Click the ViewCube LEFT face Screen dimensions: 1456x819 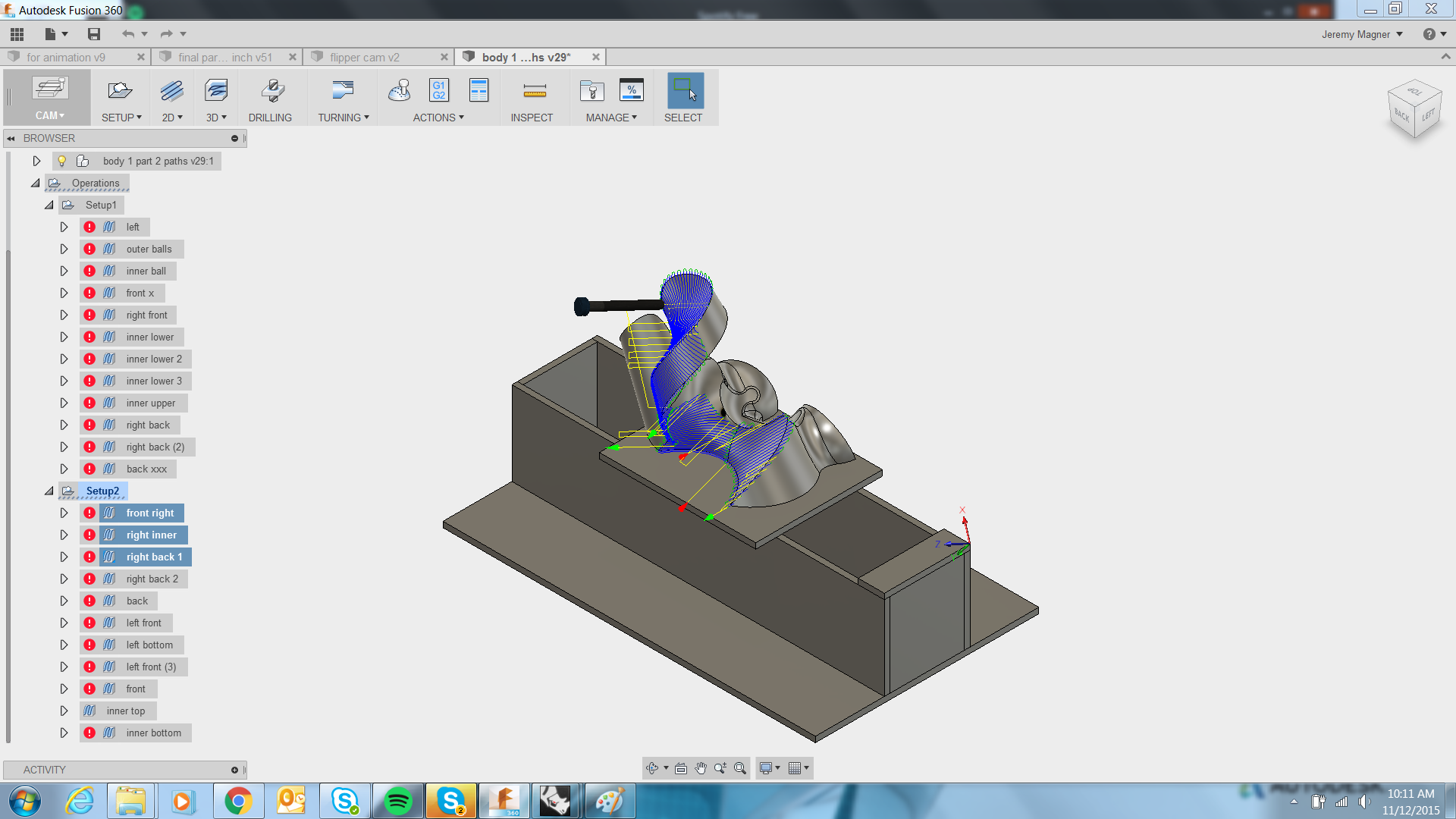1428,116
